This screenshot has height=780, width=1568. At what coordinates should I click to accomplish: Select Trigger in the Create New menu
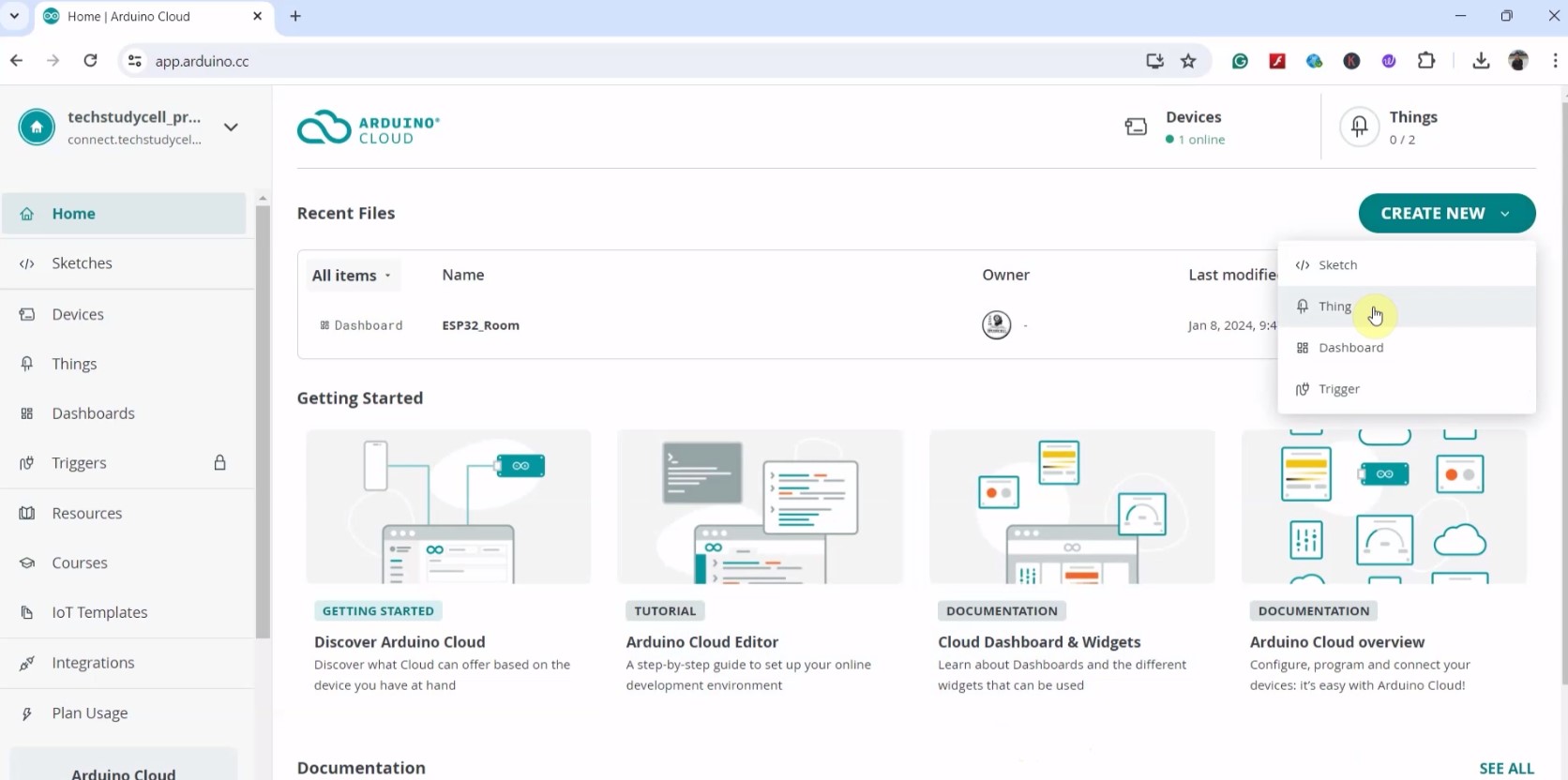1338,389
